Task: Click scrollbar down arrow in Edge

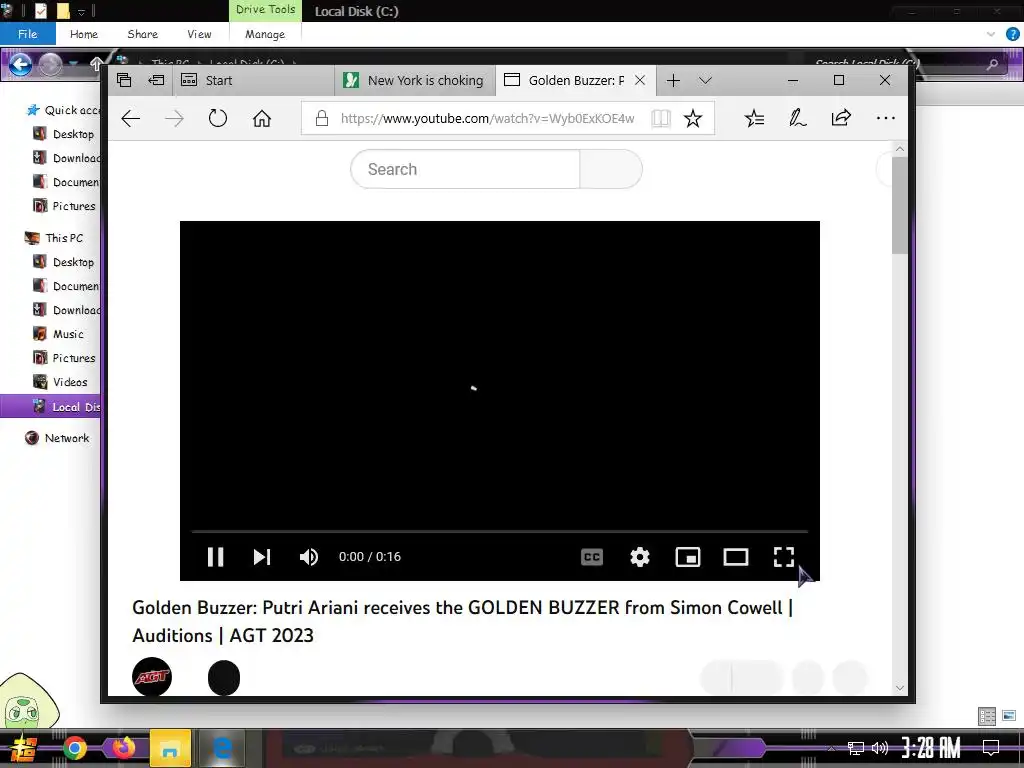Action: pos(900,687)
